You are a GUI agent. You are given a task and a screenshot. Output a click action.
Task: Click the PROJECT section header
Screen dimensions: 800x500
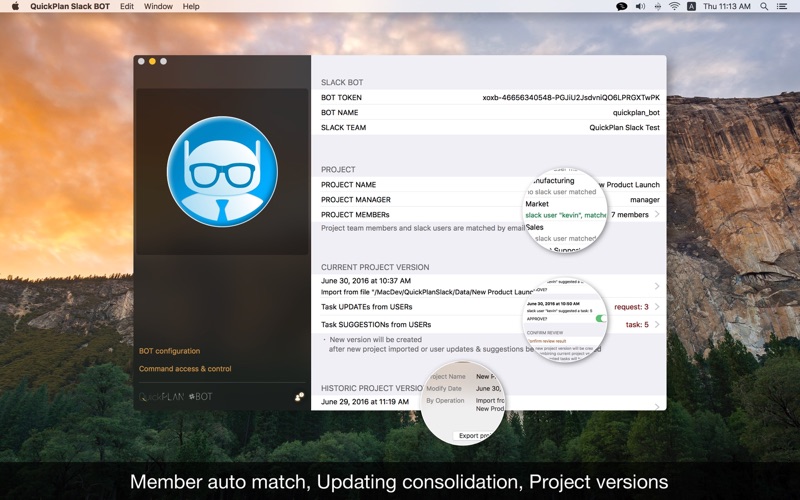pyautogui.click(x=338, y=169)
